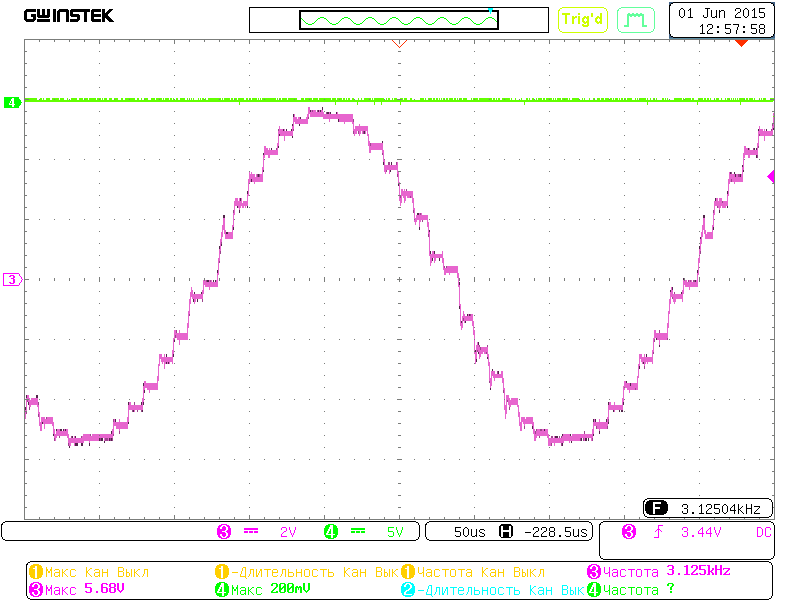This screenshot has width=800, height=600.
Task: Click channel 3 DC coupling symbol
Action: 251,532
